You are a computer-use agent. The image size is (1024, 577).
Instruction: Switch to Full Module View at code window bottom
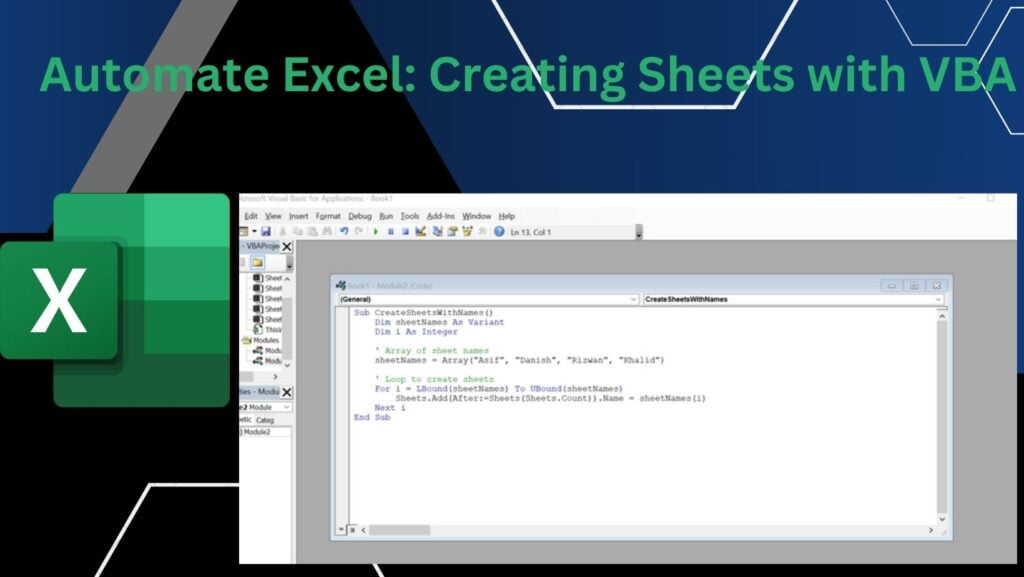pos(352,528)
